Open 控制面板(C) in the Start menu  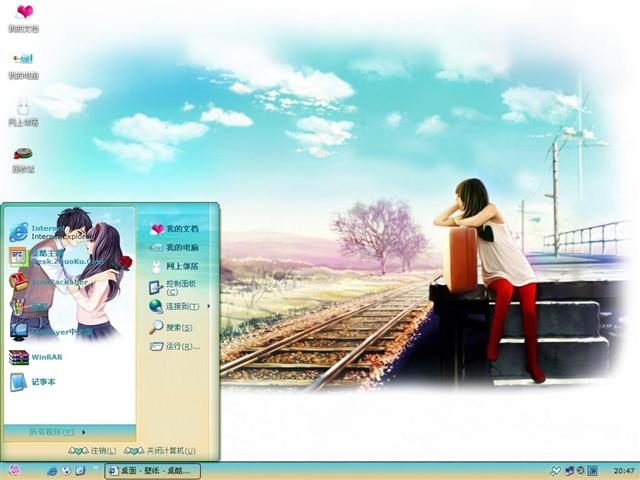pyautogui.click(x=173, y=287)
